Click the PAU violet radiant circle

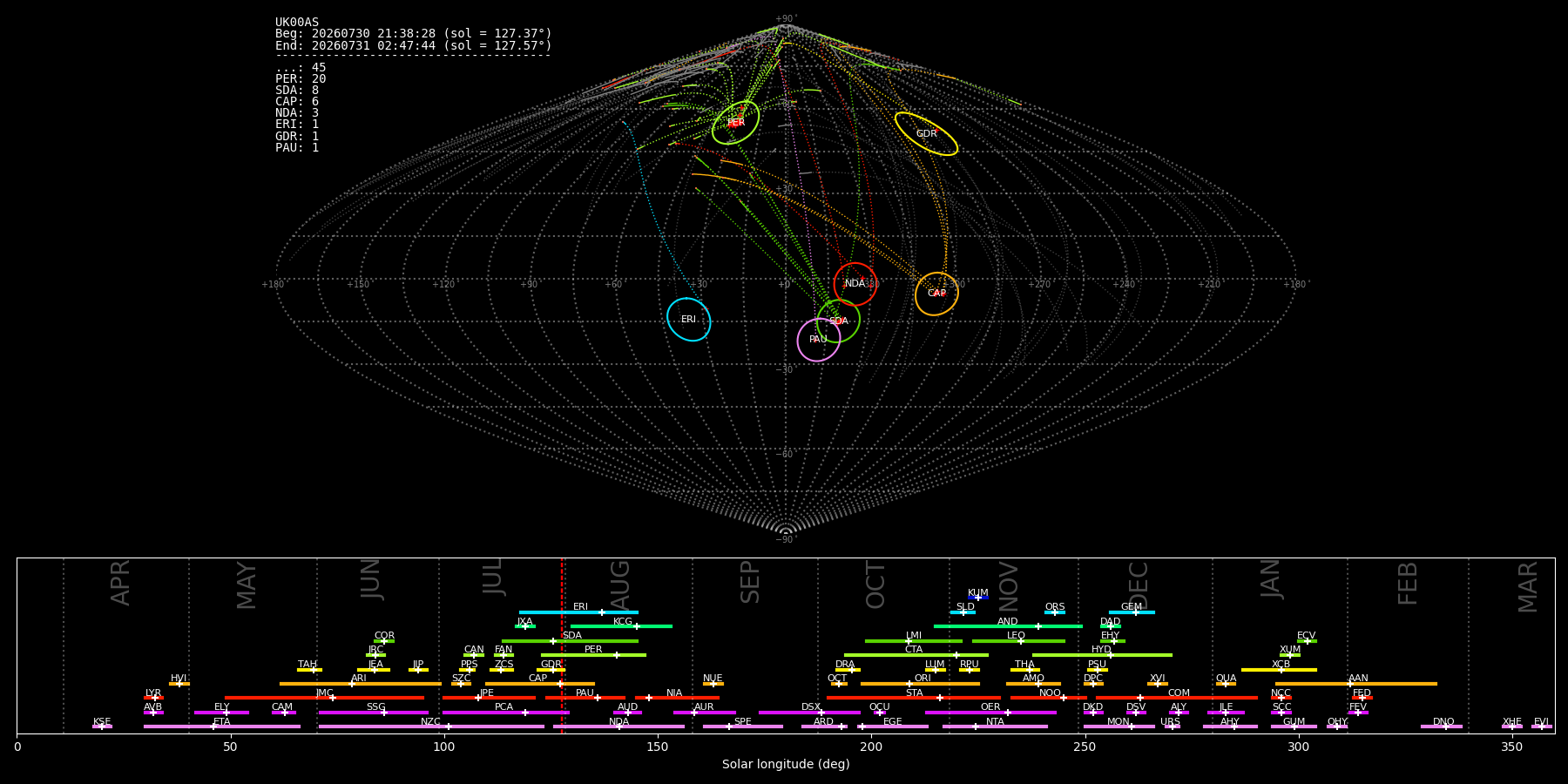pos(819,340)
